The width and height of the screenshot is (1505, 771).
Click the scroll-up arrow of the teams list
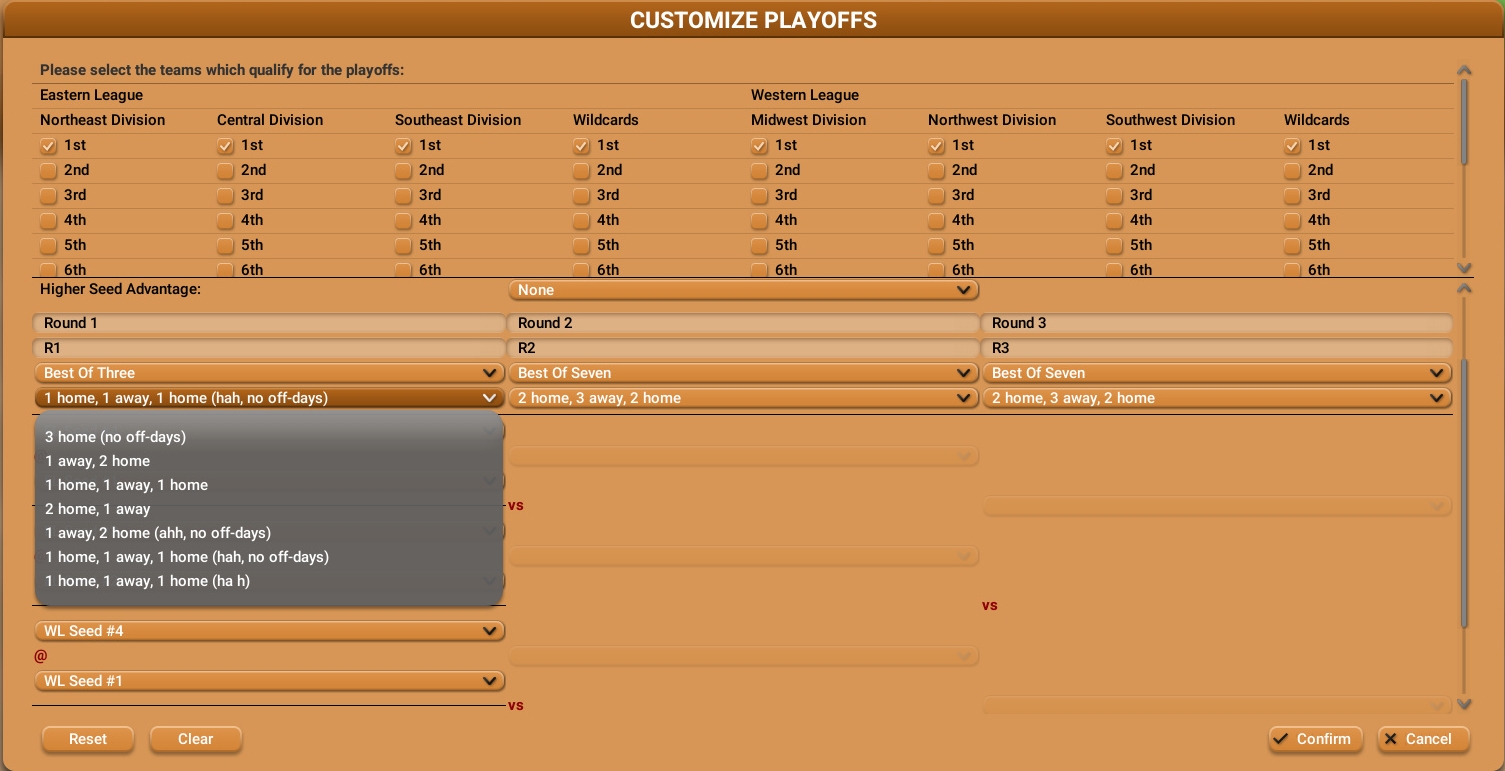(1464, 71)
